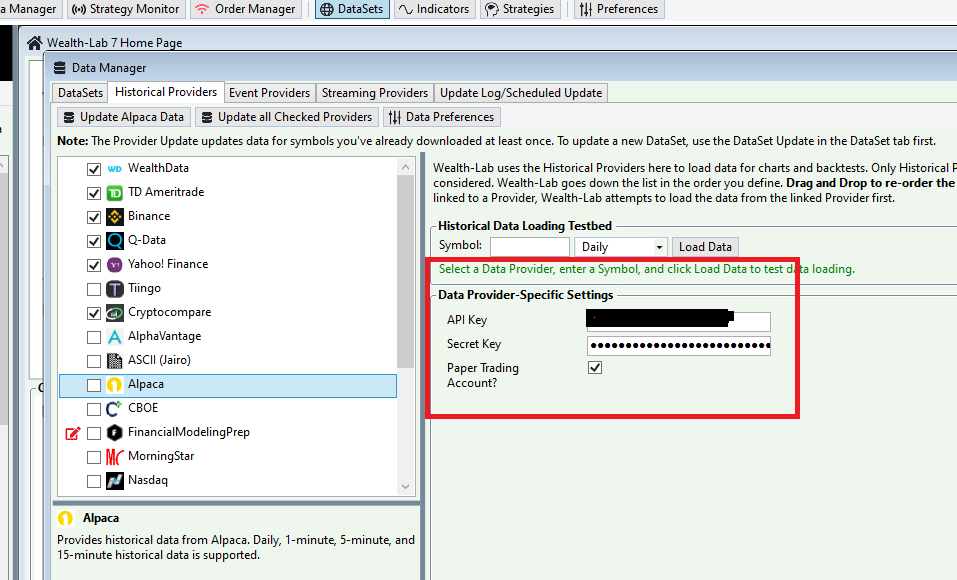
Task: Switch to the Streaming Providers tab
Action: pyautogui.click(x=375, y=93)
